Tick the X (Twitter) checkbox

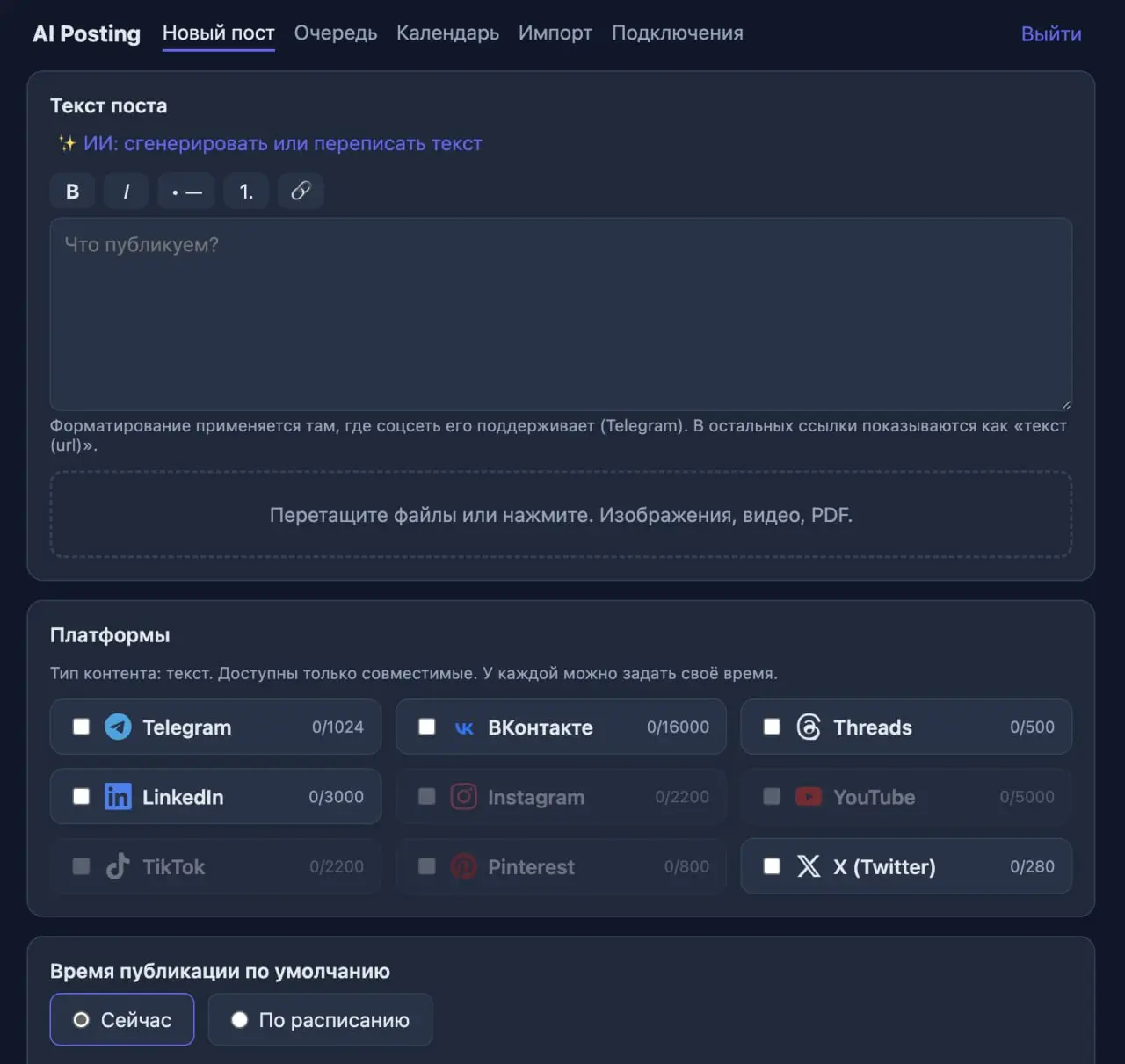coord(772,866)
